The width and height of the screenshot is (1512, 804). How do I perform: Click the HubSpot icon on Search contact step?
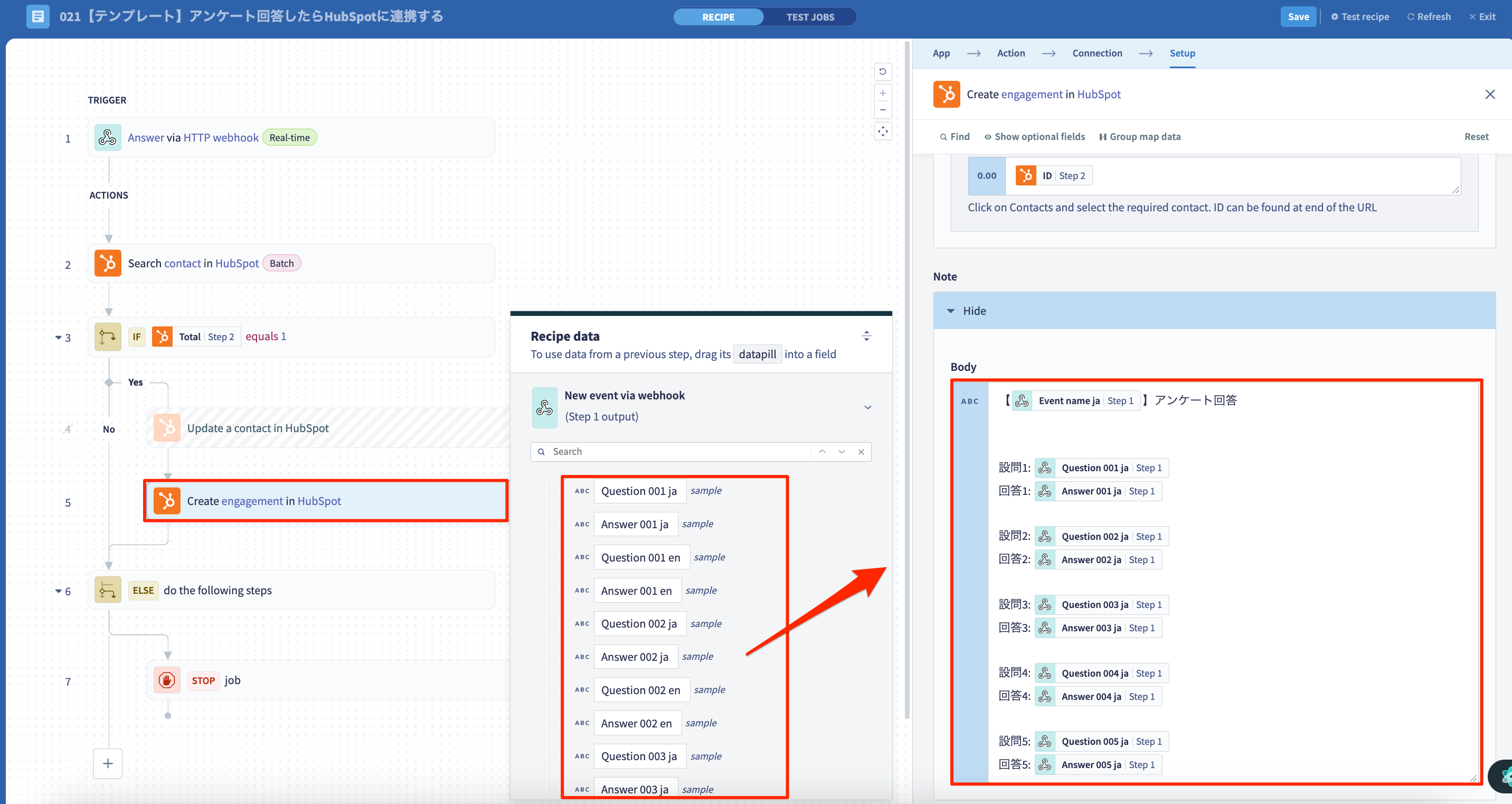point(107,263)
